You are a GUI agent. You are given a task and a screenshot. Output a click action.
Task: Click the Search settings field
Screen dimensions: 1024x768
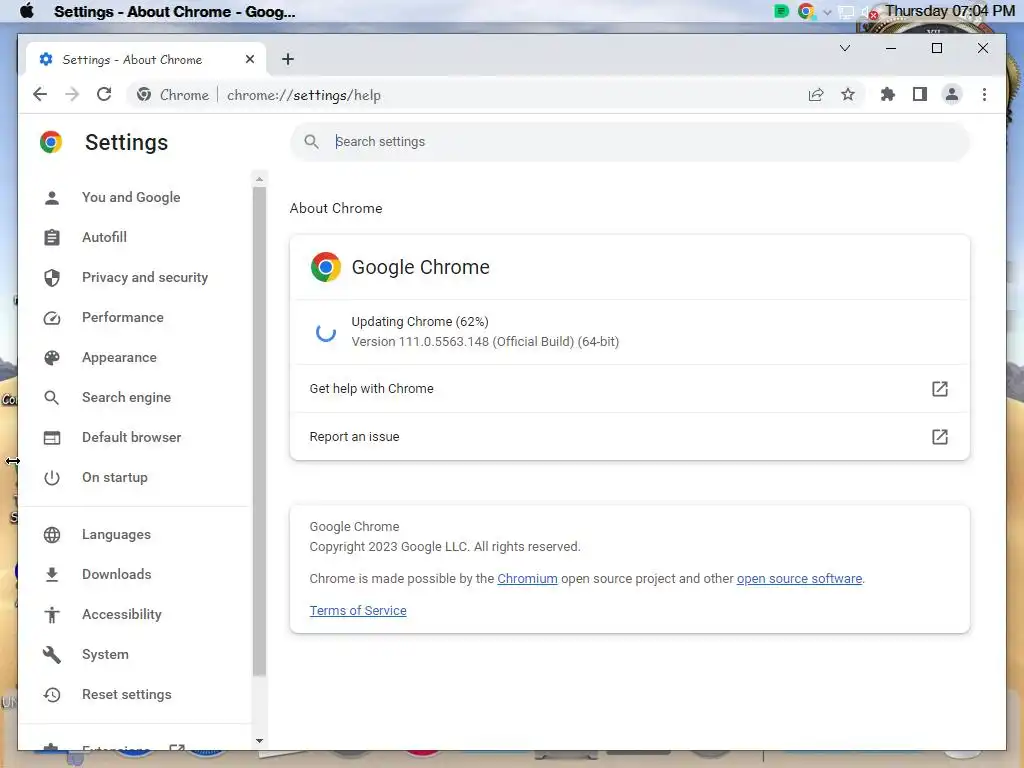click(x=630, y=142)
